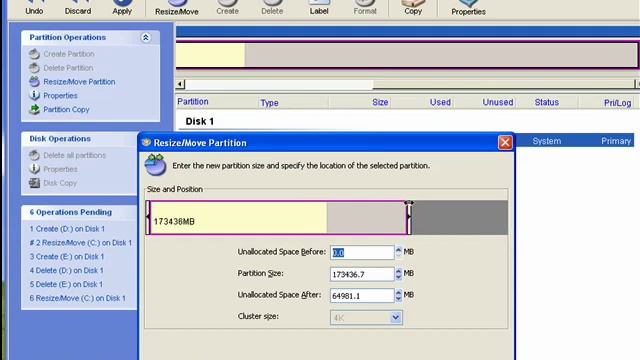Click the System status cell in partition row

pos(547,141)
